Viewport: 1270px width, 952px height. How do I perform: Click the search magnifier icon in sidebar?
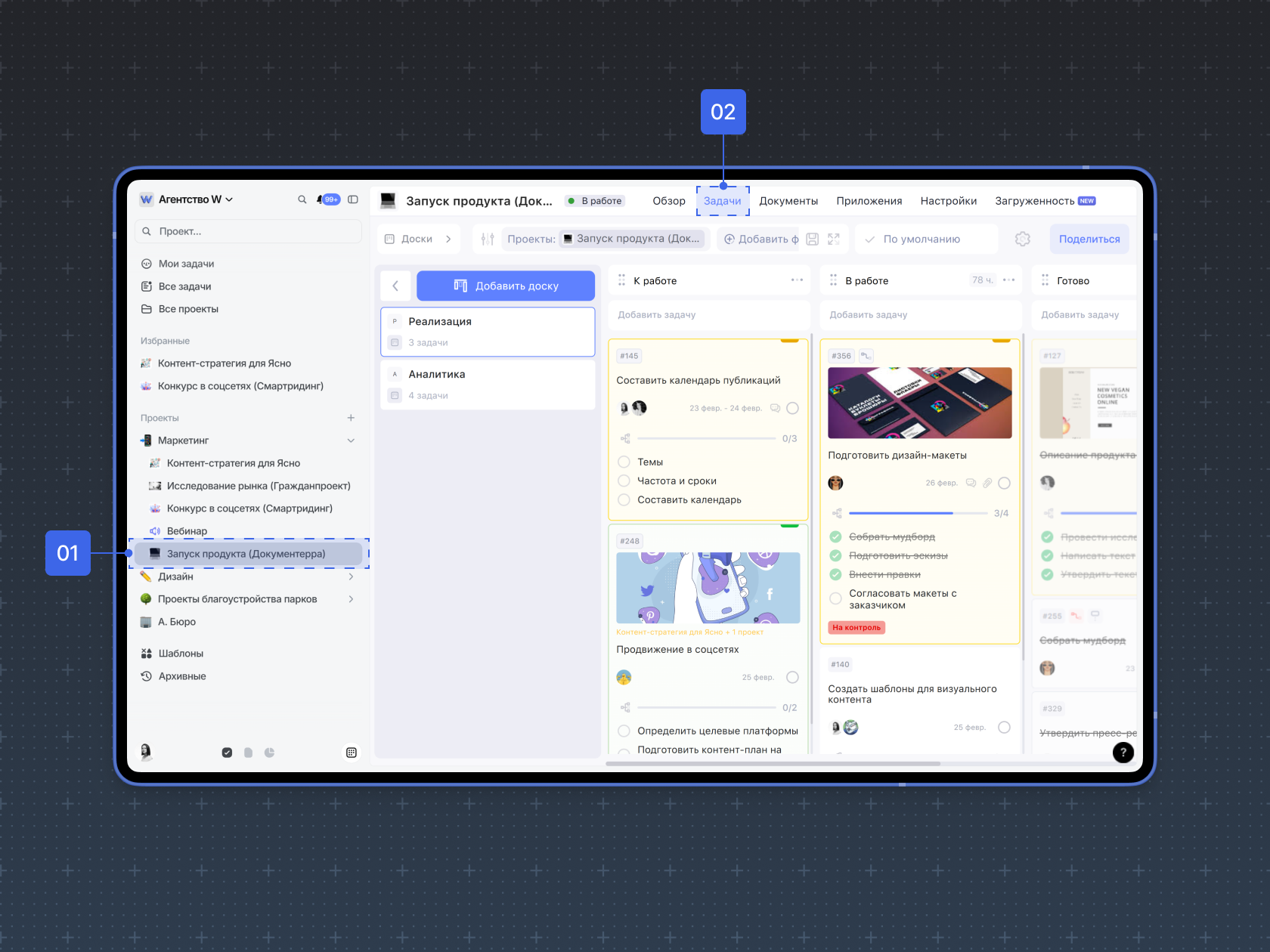(x=302, y=199)
